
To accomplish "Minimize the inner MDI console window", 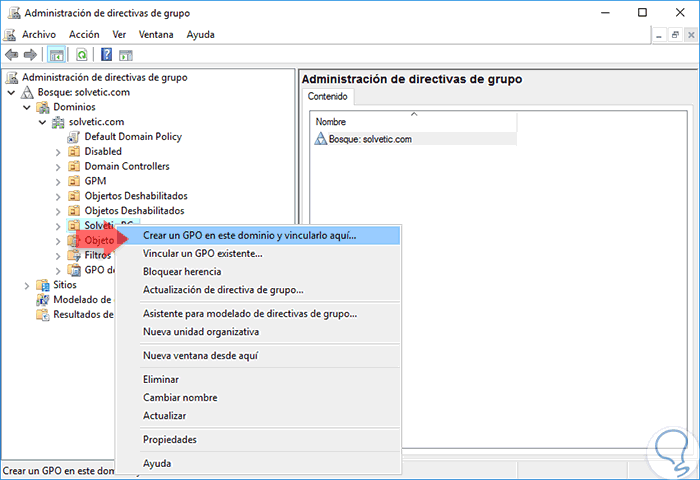I will pyautogui.click(x=659, y=35).
